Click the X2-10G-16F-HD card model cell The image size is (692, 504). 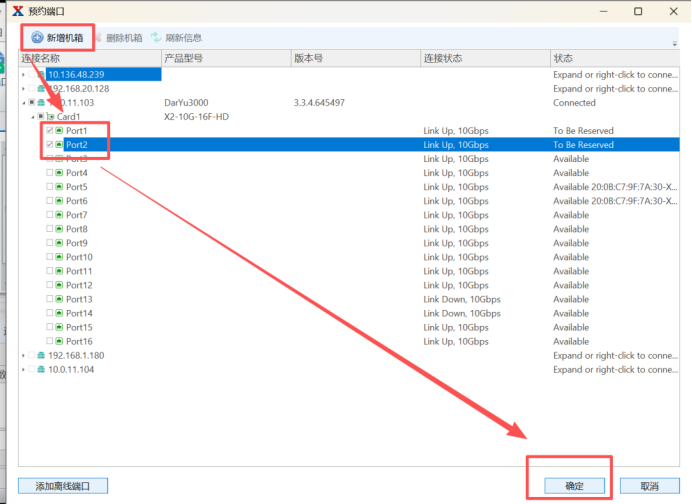196,117
